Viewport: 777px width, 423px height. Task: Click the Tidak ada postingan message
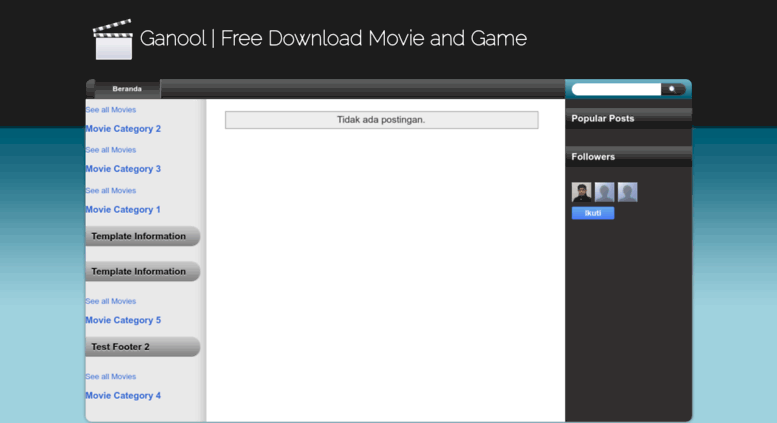[382, 120]
